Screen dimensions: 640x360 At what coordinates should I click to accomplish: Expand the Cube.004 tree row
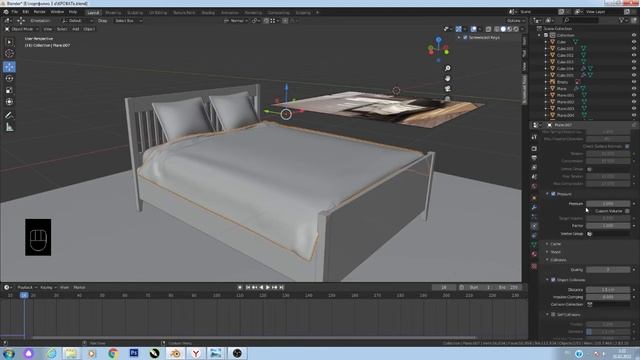coord(546,69)
